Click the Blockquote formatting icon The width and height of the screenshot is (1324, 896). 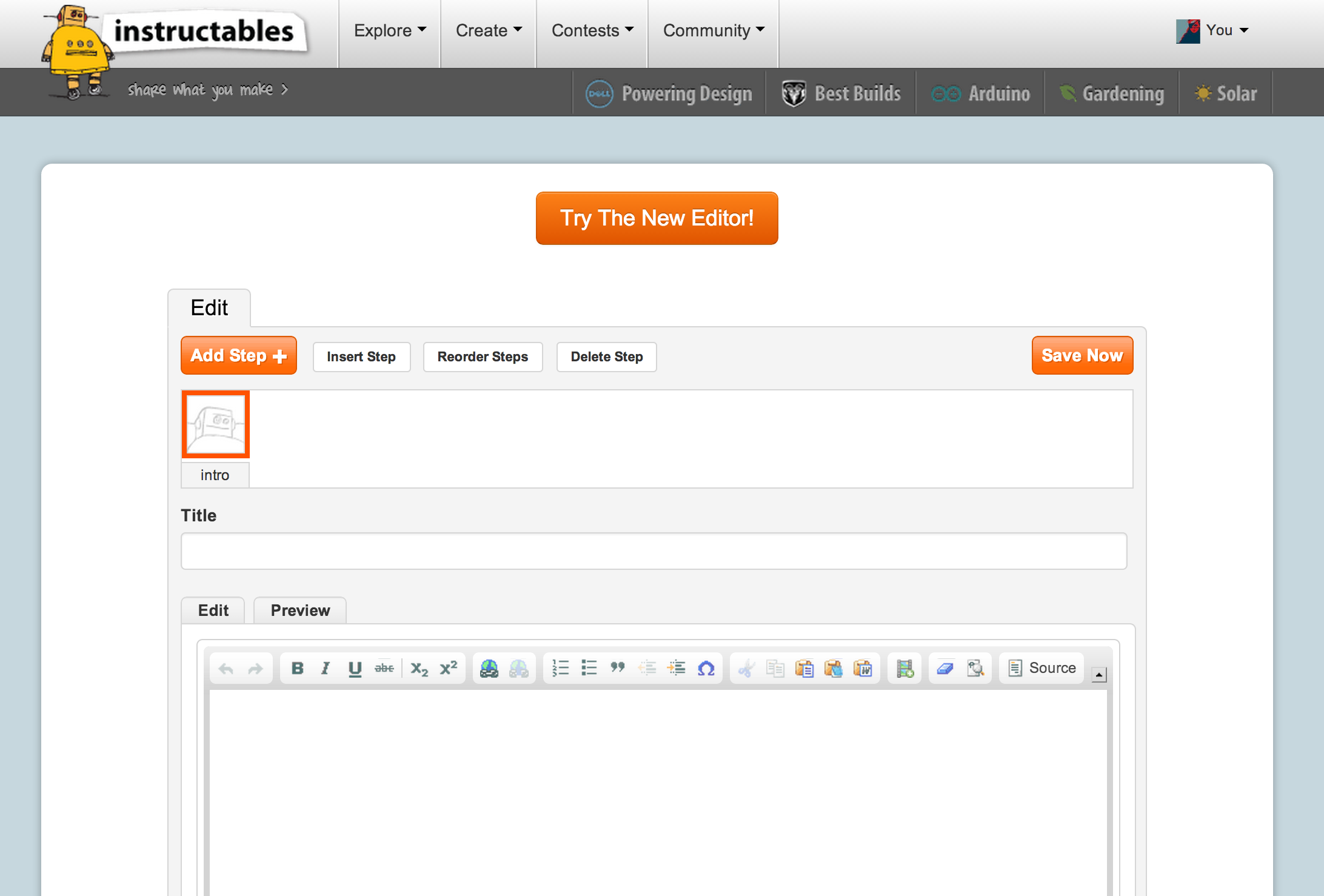tap(618, 667)
